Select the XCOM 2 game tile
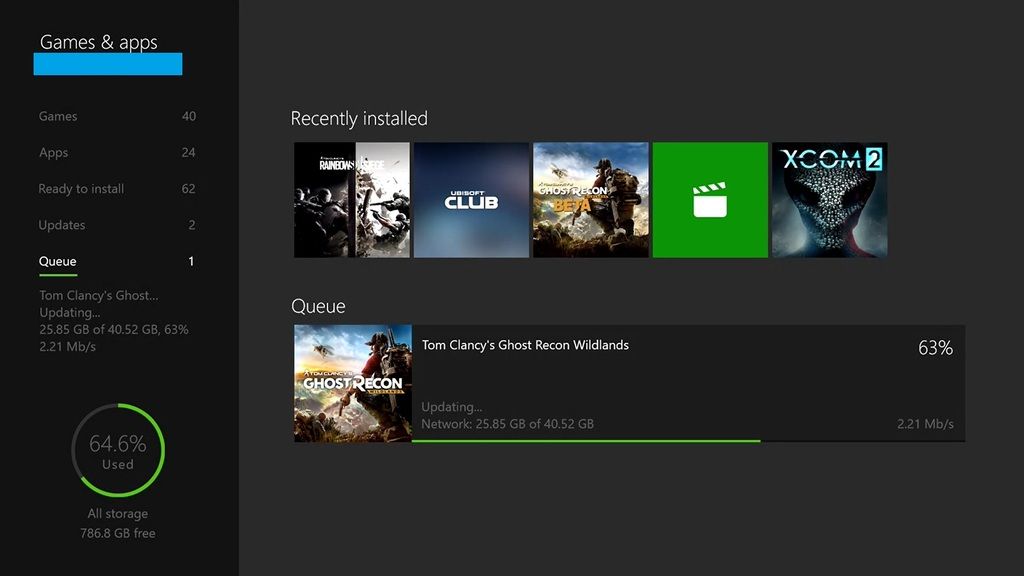The image size is (1024, 576). (x=829, y=200)
